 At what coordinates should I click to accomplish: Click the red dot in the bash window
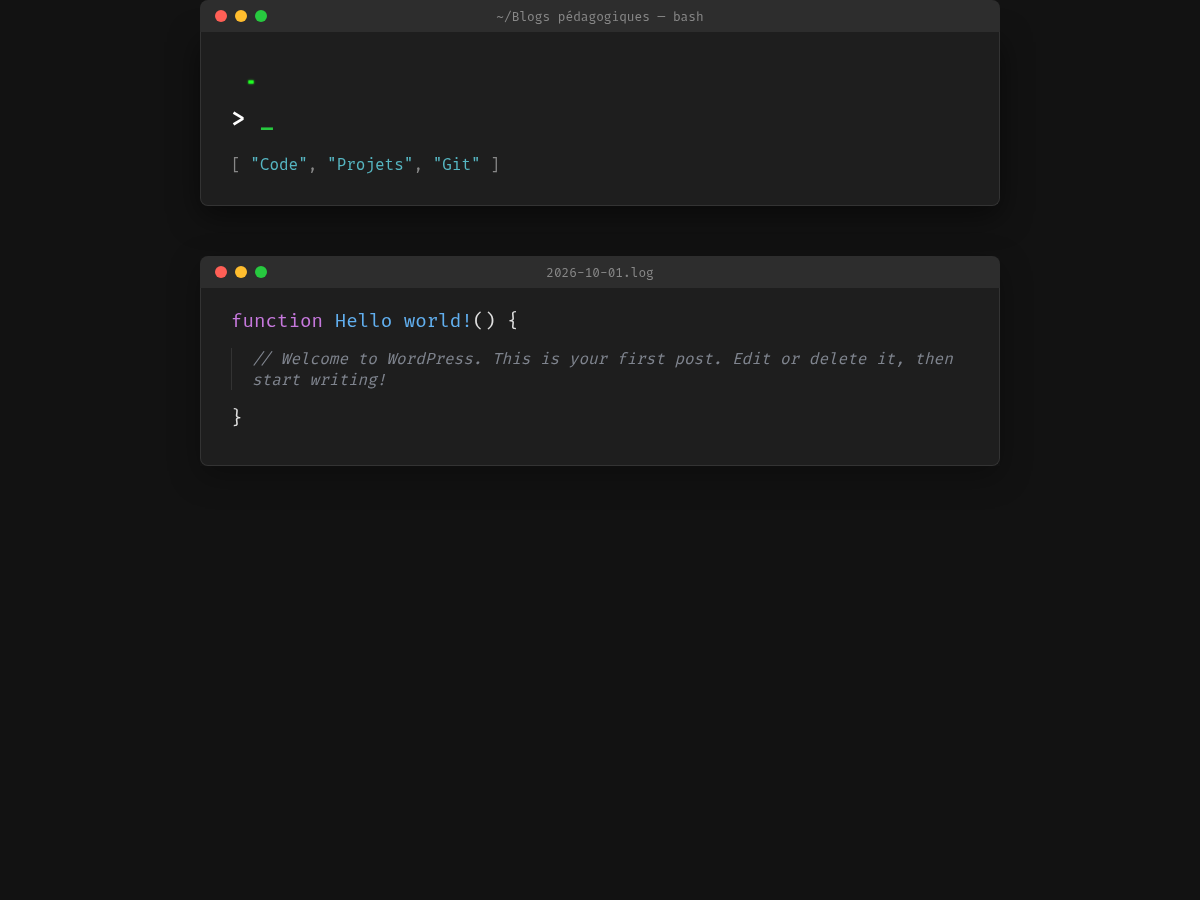pos(221,16)
